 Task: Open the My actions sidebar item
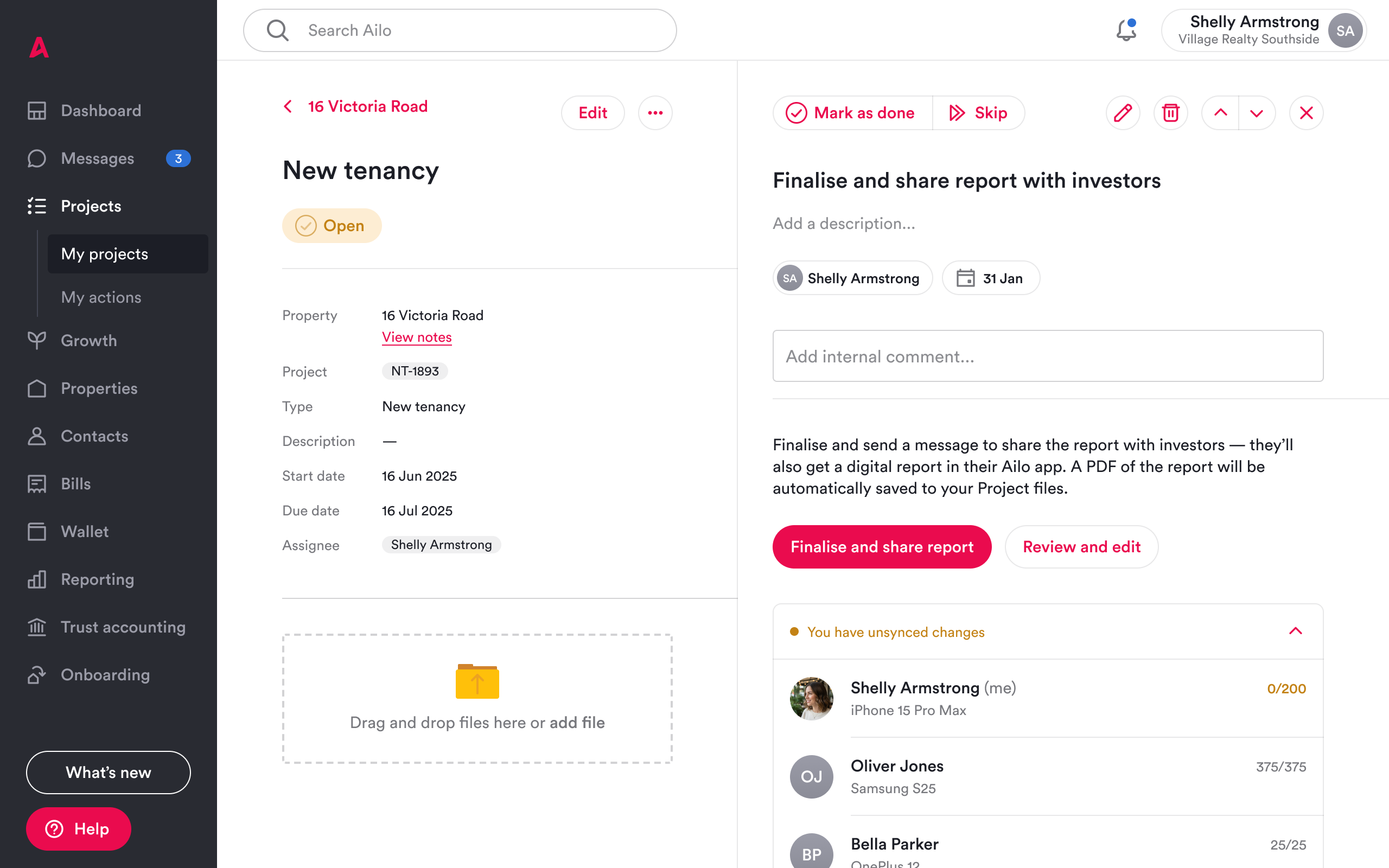tap(101, 297)
